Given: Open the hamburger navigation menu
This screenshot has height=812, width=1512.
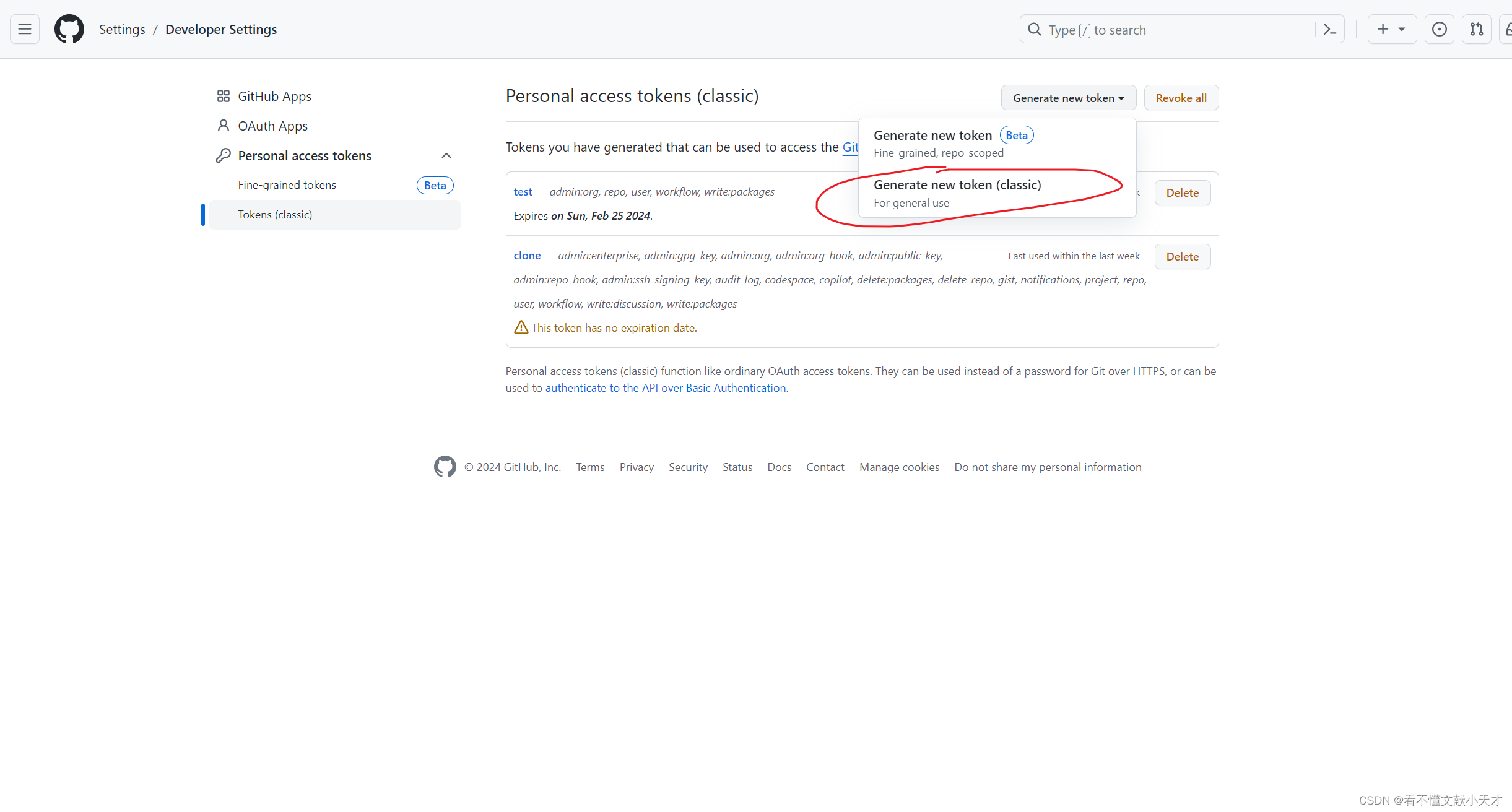Looking at the screenshot, I should pos(25,29).
